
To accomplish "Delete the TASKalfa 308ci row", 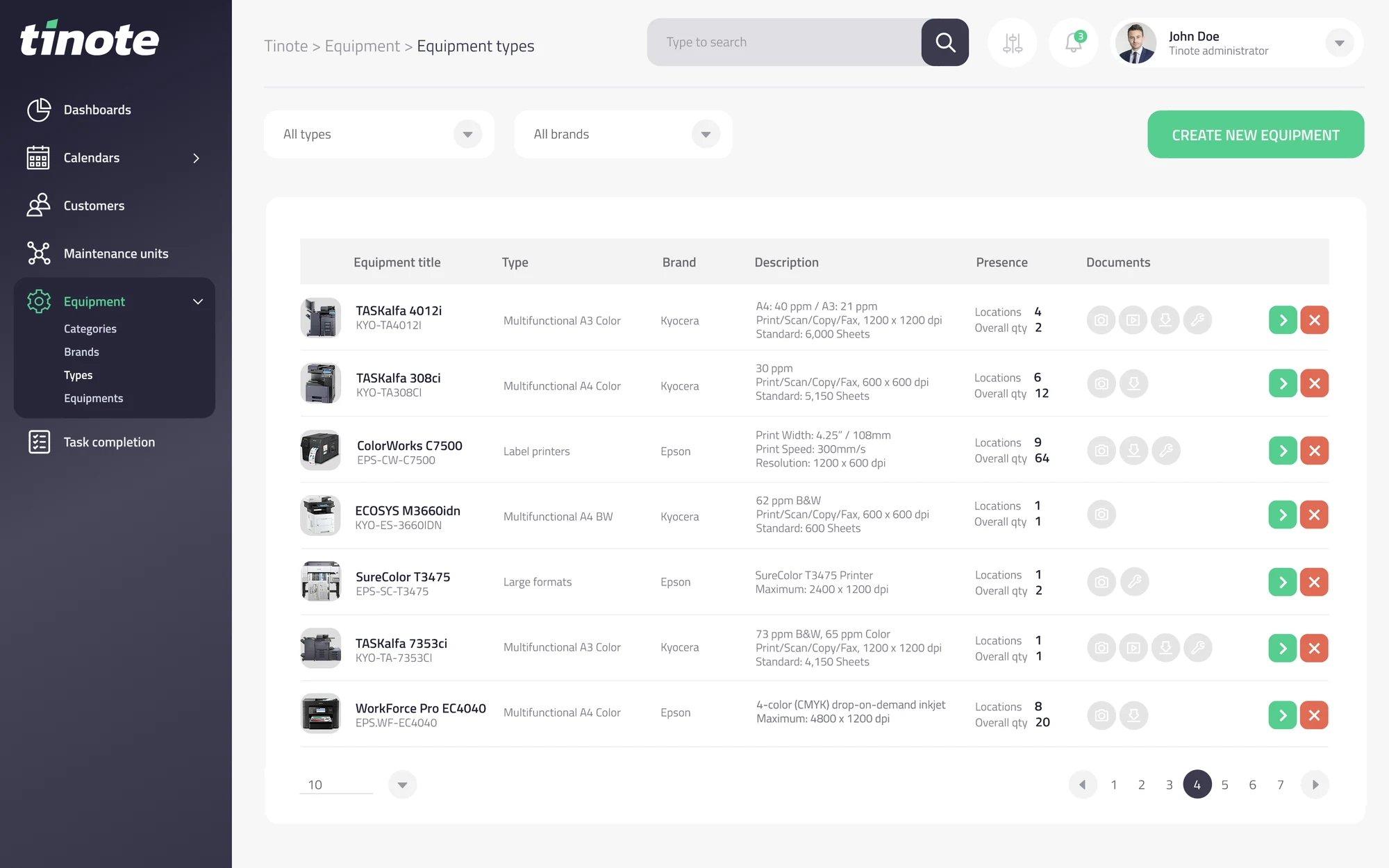I will coord(1314,383).
